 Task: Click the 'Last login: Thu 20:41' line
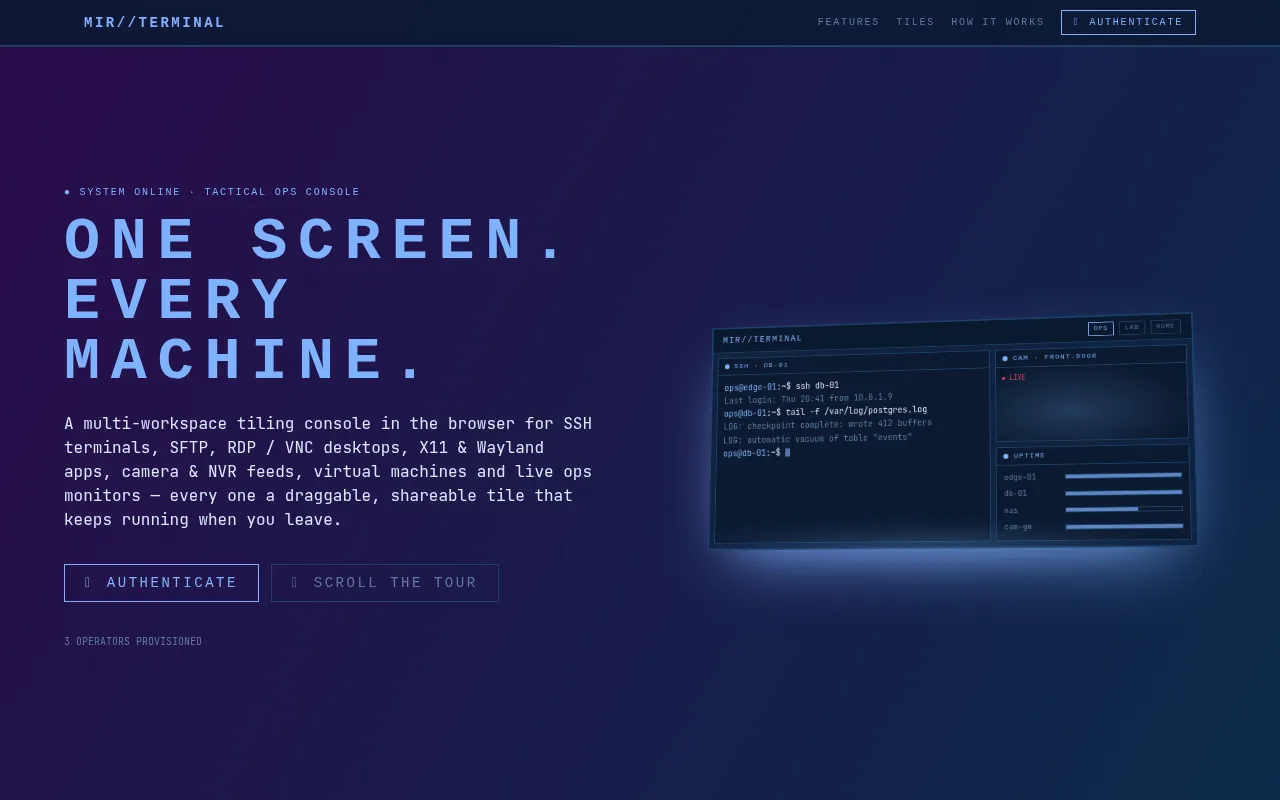808,398
